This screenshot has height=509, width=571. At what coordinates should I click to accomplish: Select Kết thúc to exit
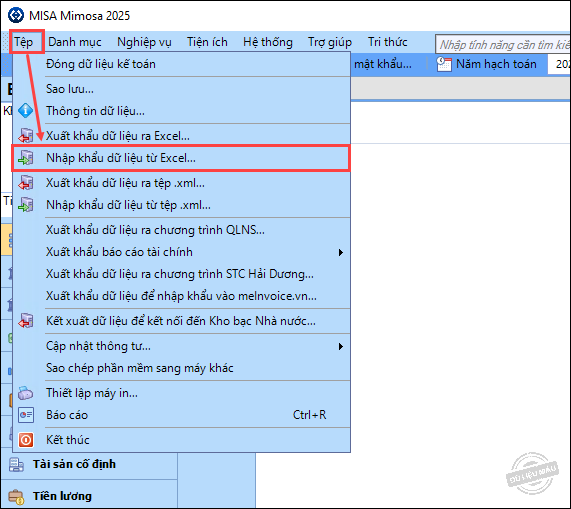click(181, 440)
